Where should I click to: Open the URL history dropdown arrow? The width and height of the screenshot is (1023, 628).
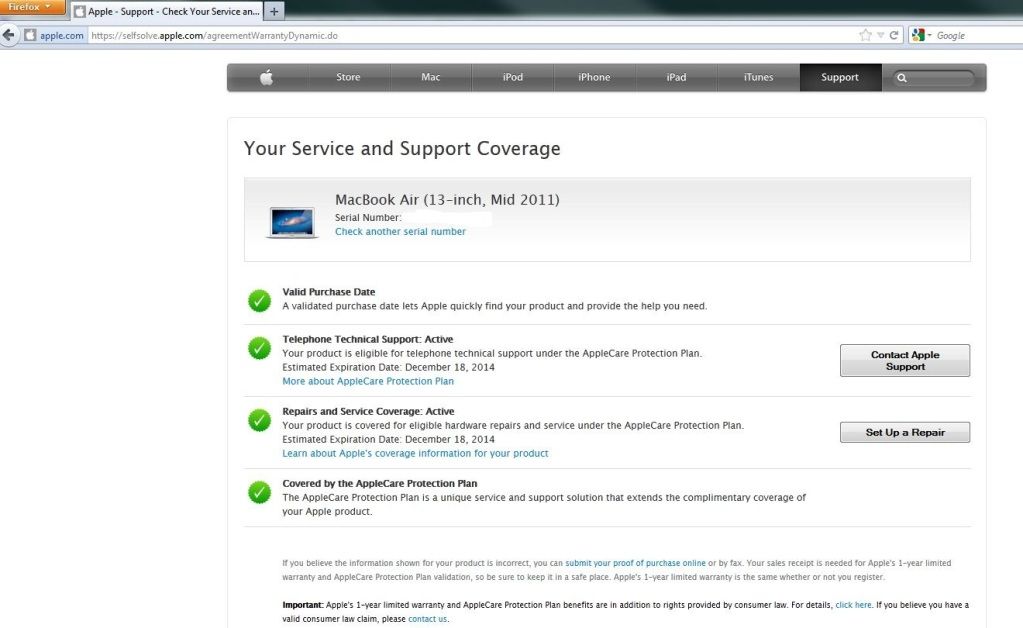point(880,35)
